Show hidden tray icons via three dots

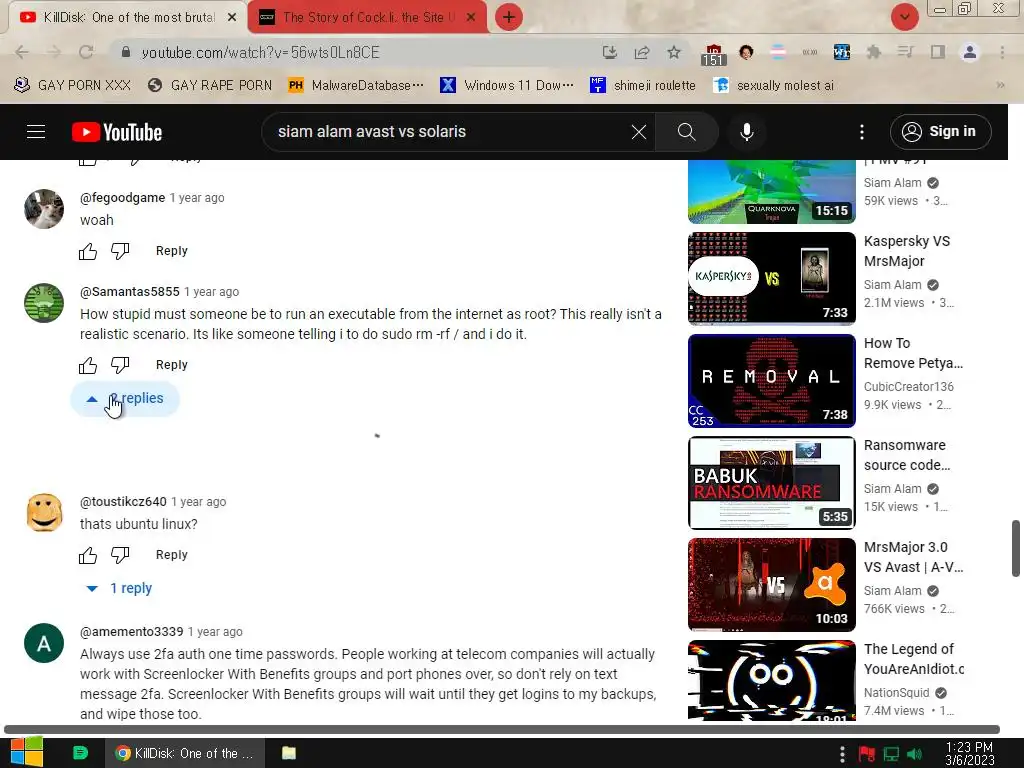point(842,754)
